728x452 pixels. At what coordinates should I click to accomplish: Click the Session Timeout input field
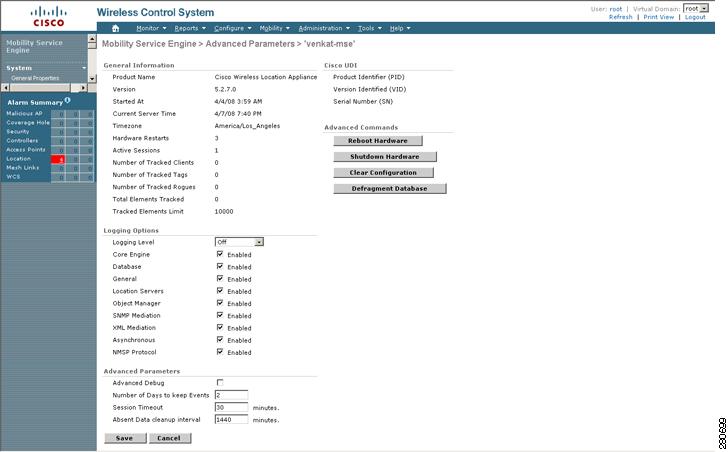click(231, 407)
